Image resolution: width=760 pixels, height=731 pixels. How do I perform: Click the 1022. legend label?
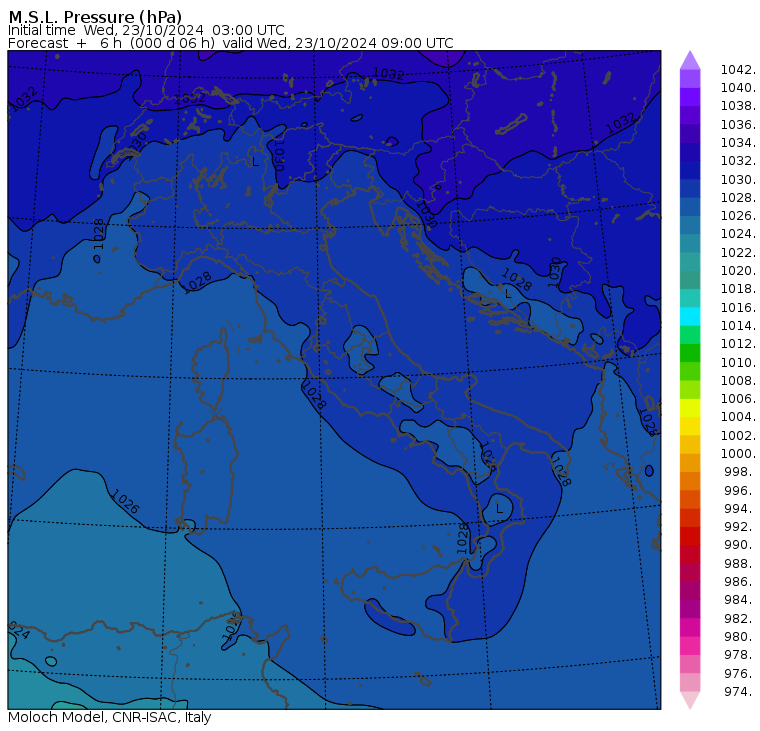coord(738,253)
